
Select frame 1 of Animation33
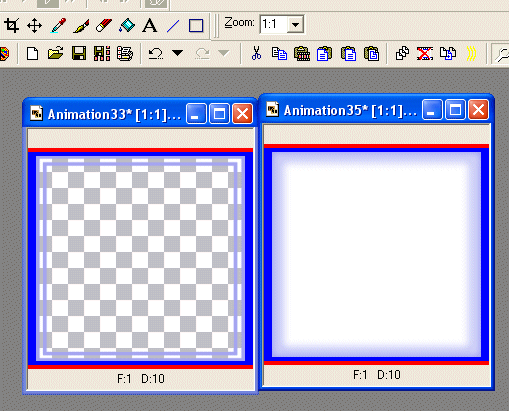click(140, 258)
